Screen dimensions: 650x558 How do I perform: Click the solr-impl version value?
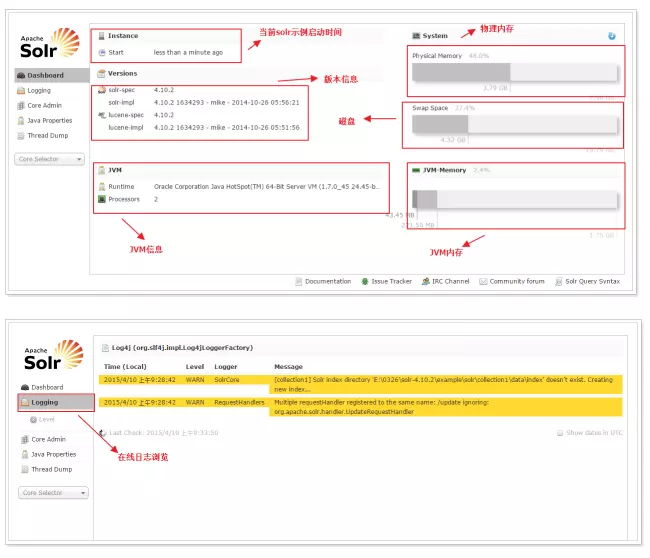pyautogui.click(x=226, y=102)
